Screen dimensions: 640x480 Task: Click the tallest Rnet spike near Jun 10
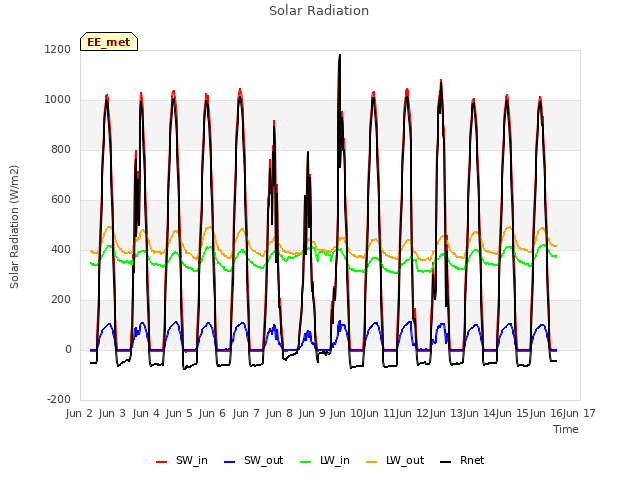pos(340,56)
